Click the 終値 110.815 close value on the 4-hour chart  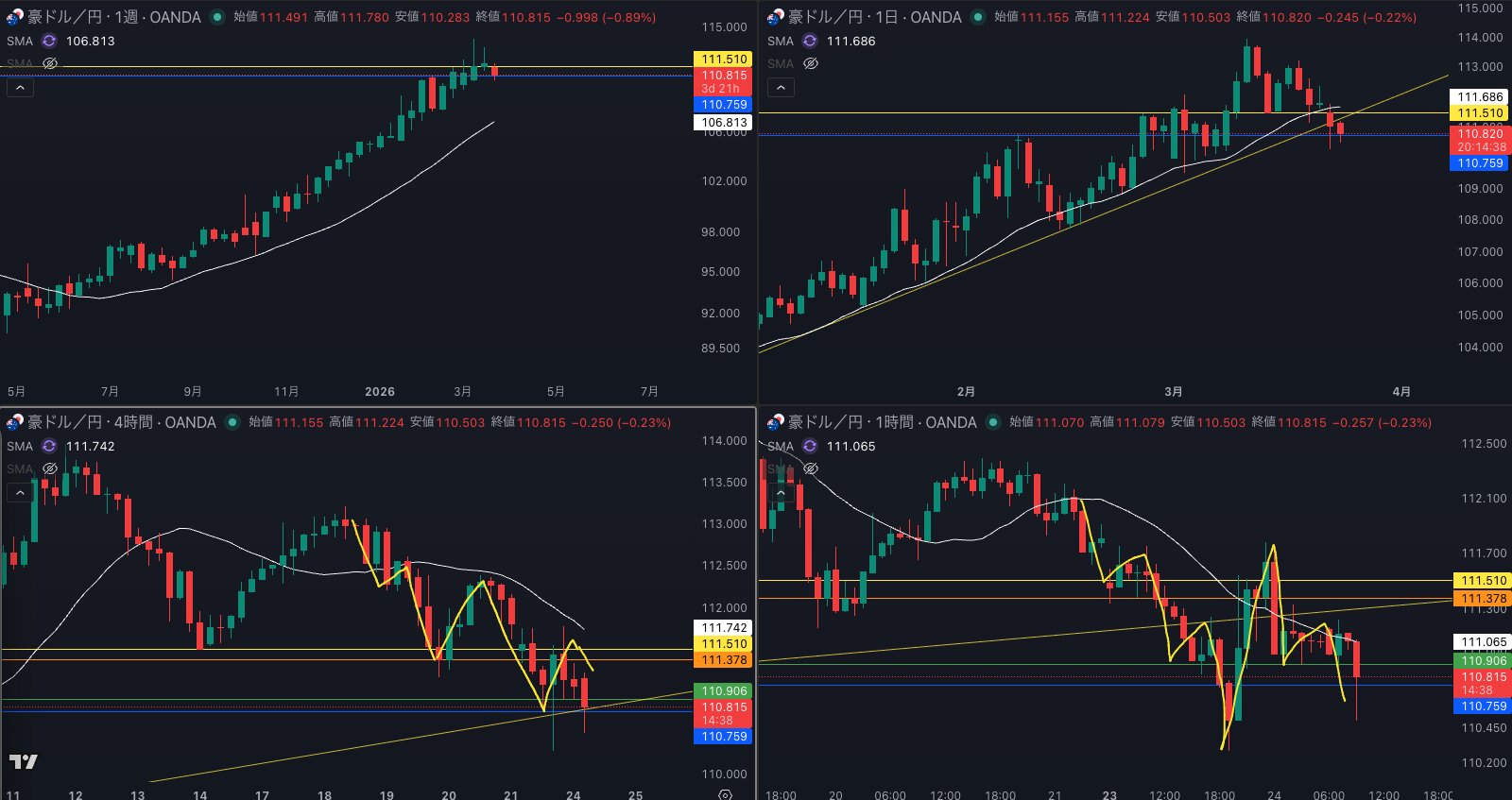pyautogui.click(x=528, y=422)
